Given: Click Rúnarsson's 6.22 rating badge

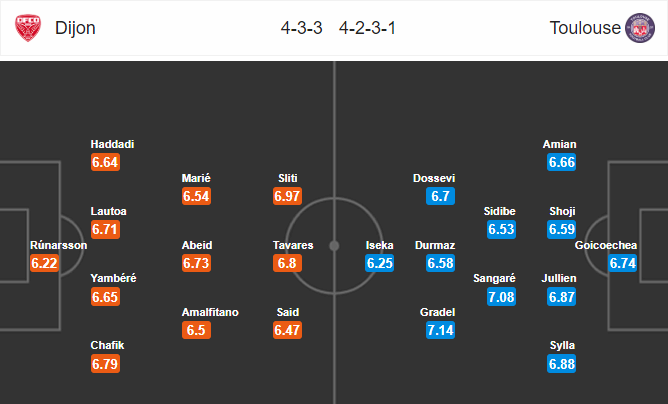Looking at the screenshot, I should click(x=44, y=263).
